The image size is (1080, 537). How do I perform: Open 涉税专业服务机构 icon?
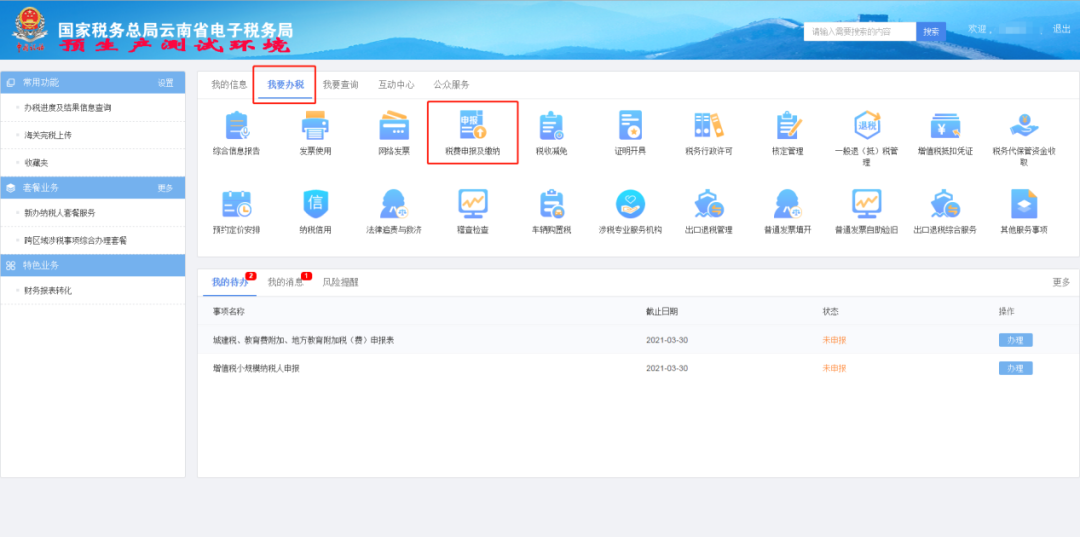630,204
